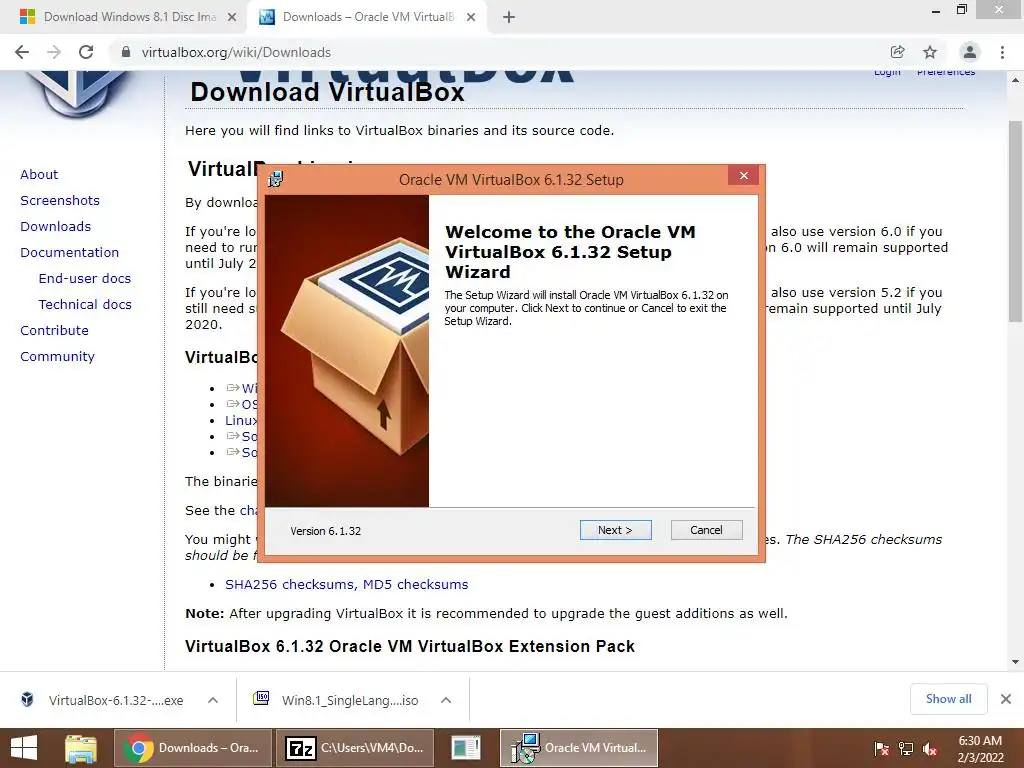
Task: Close the Download Windows 8.1 tab
Action: click(x=232, y=18)
